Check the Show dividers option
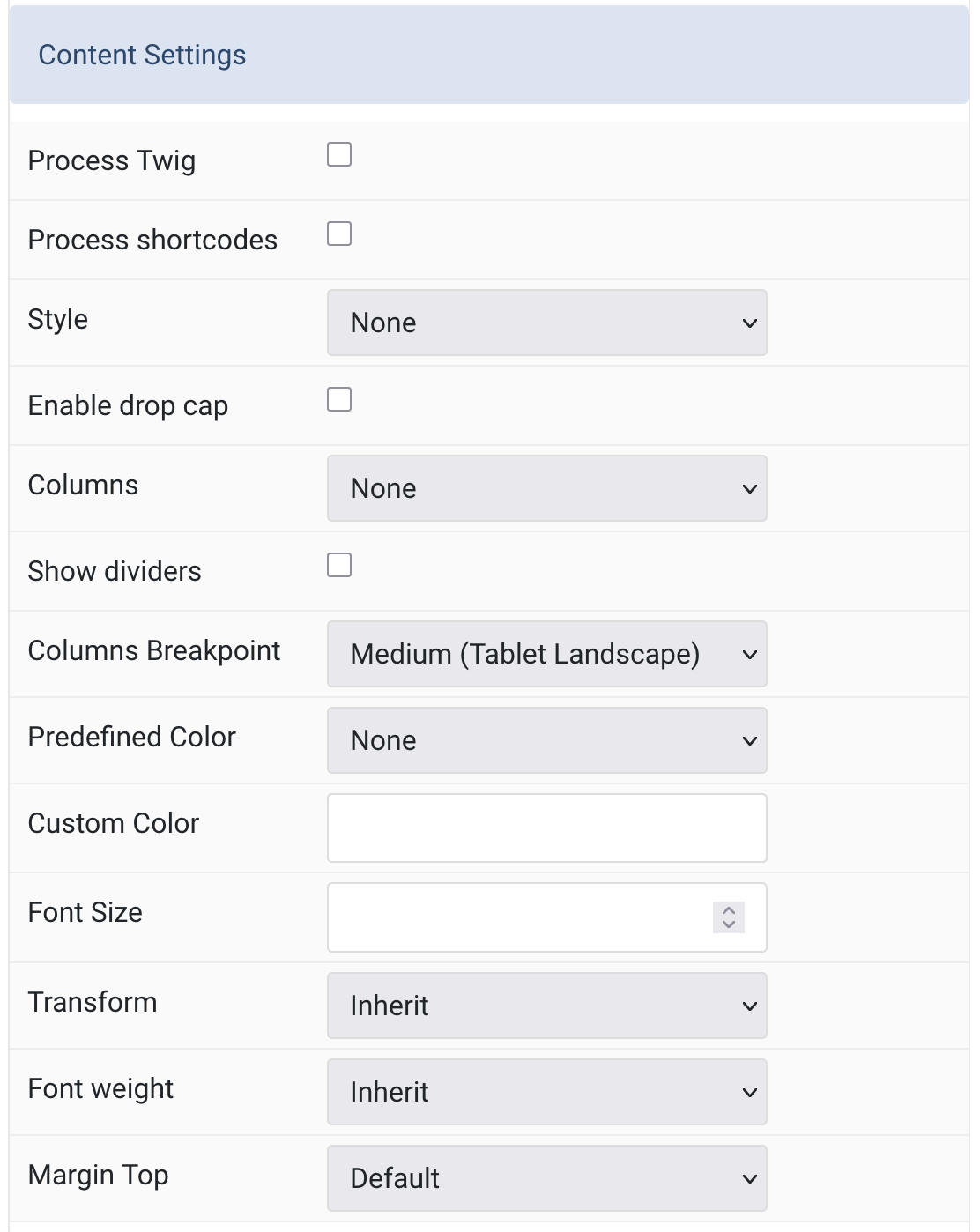The width and height of the screenshot is (980, 1232). click(339, 565)
